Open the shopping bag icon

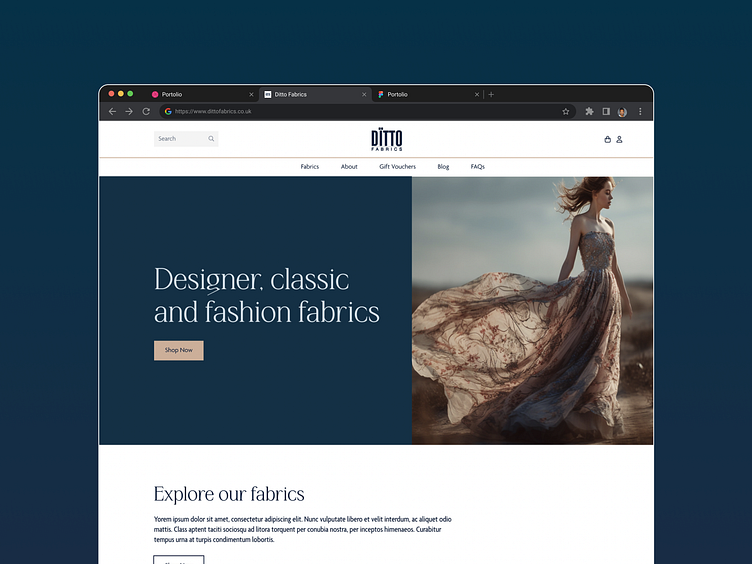[608, 139]
